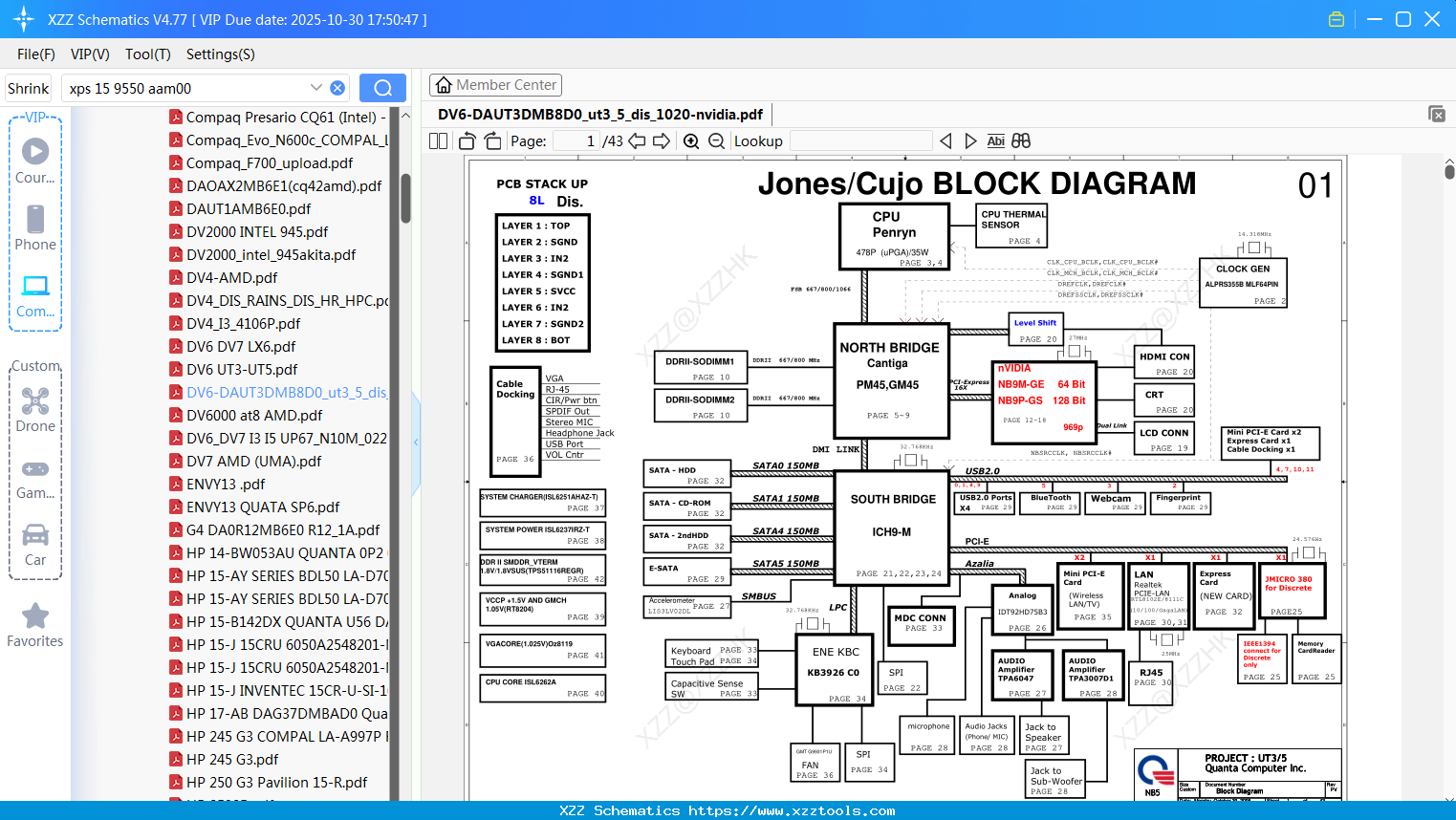Go to the previous page arrow
Image resolution: width=1456 pixels, height=820 pixels.
pos(637,141)
